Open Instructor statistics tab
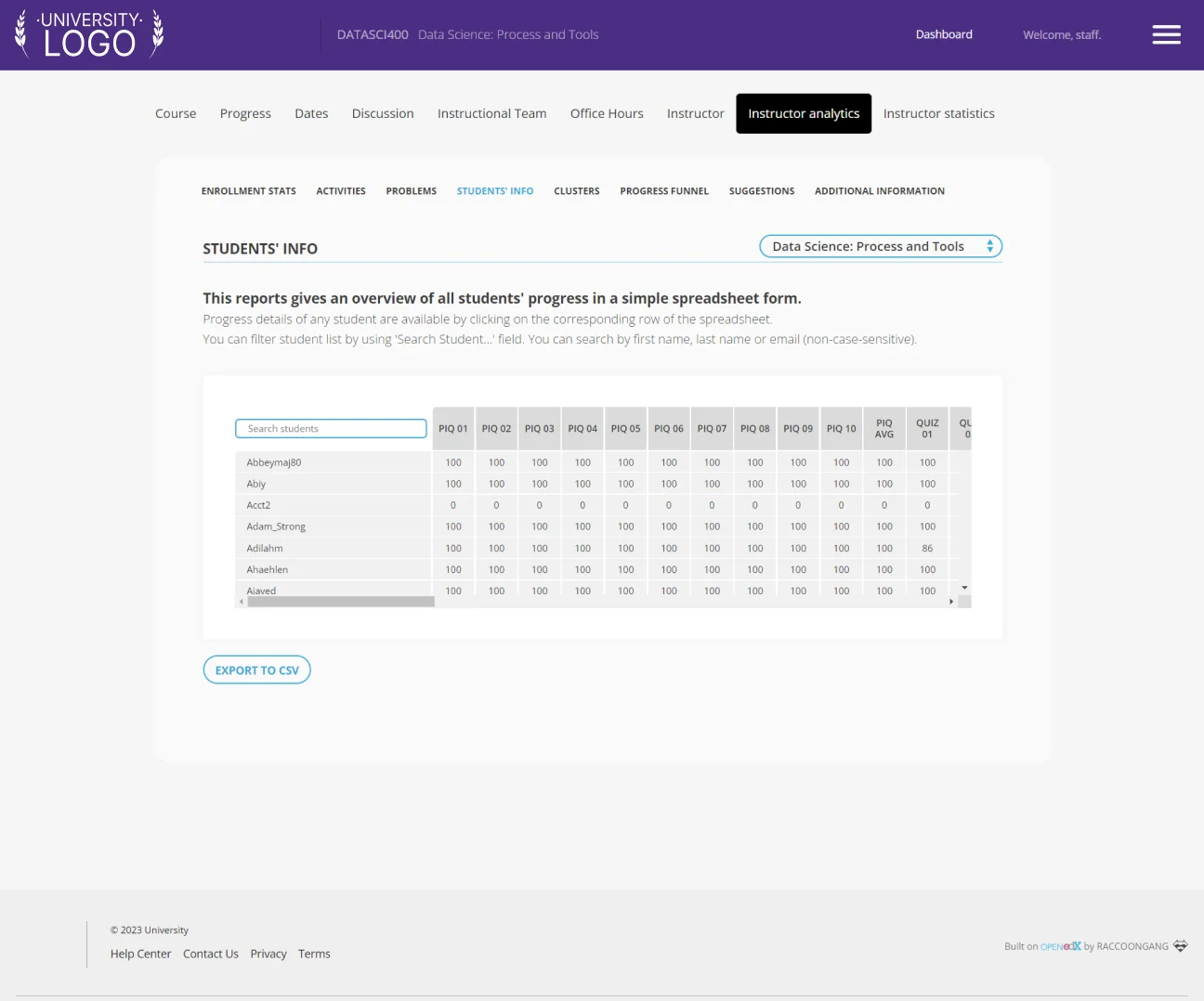1204x1001 pixels. (x=938, y=113)
